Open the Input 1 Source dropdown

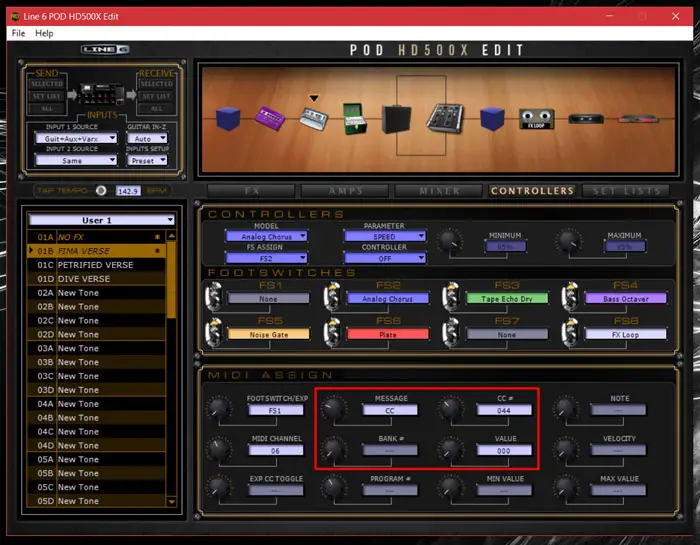tap(76, 138)
